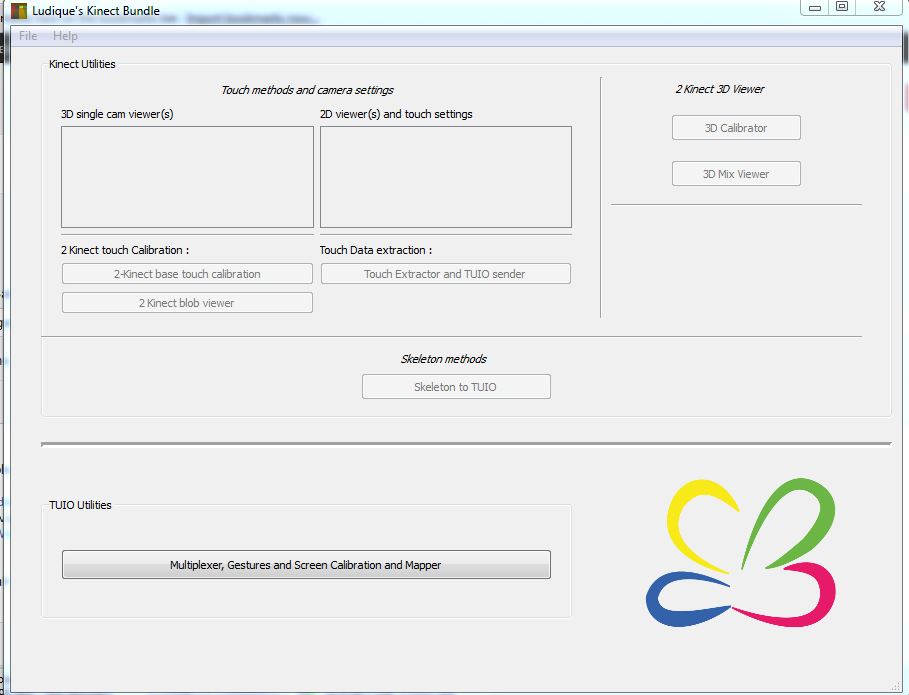This screenshot has height=695, width=909.
Task: Maximize the Kinect Bundle window
Action: 842,7
